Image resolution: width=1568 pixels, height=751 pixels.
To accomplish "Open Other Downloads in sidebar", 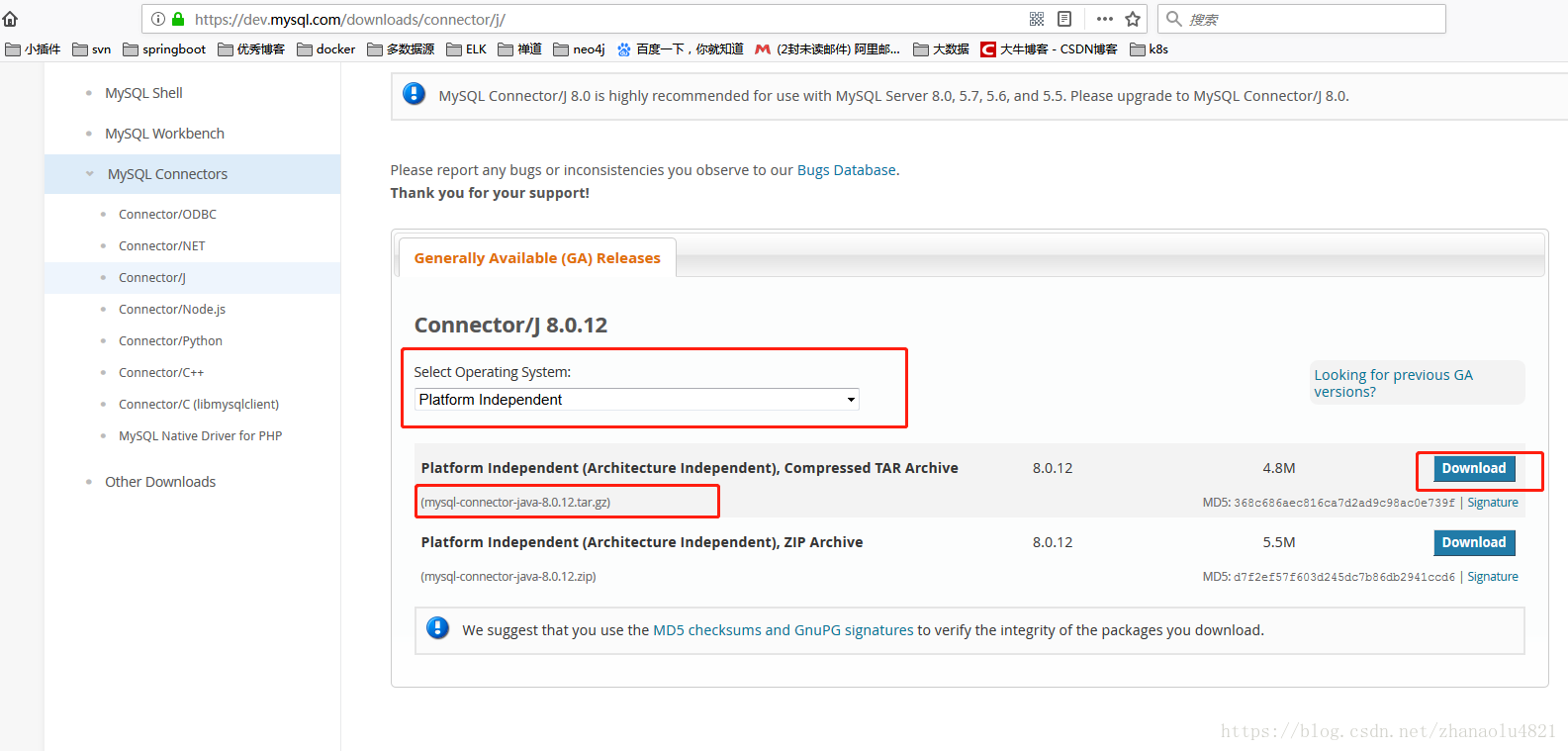I will click(160, 482).
